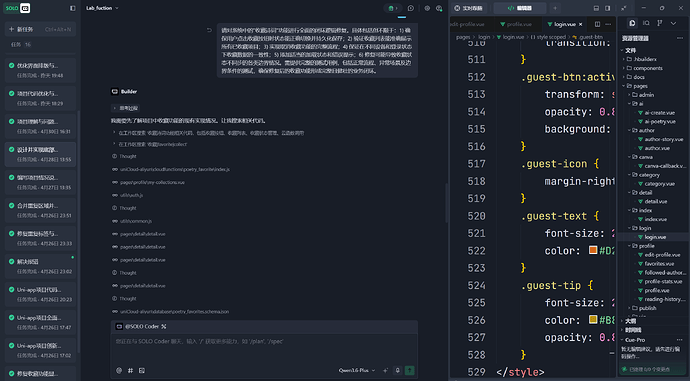Open the chat history icon
Viewport: 690px width, 381px height.
[x=411, y=8]
